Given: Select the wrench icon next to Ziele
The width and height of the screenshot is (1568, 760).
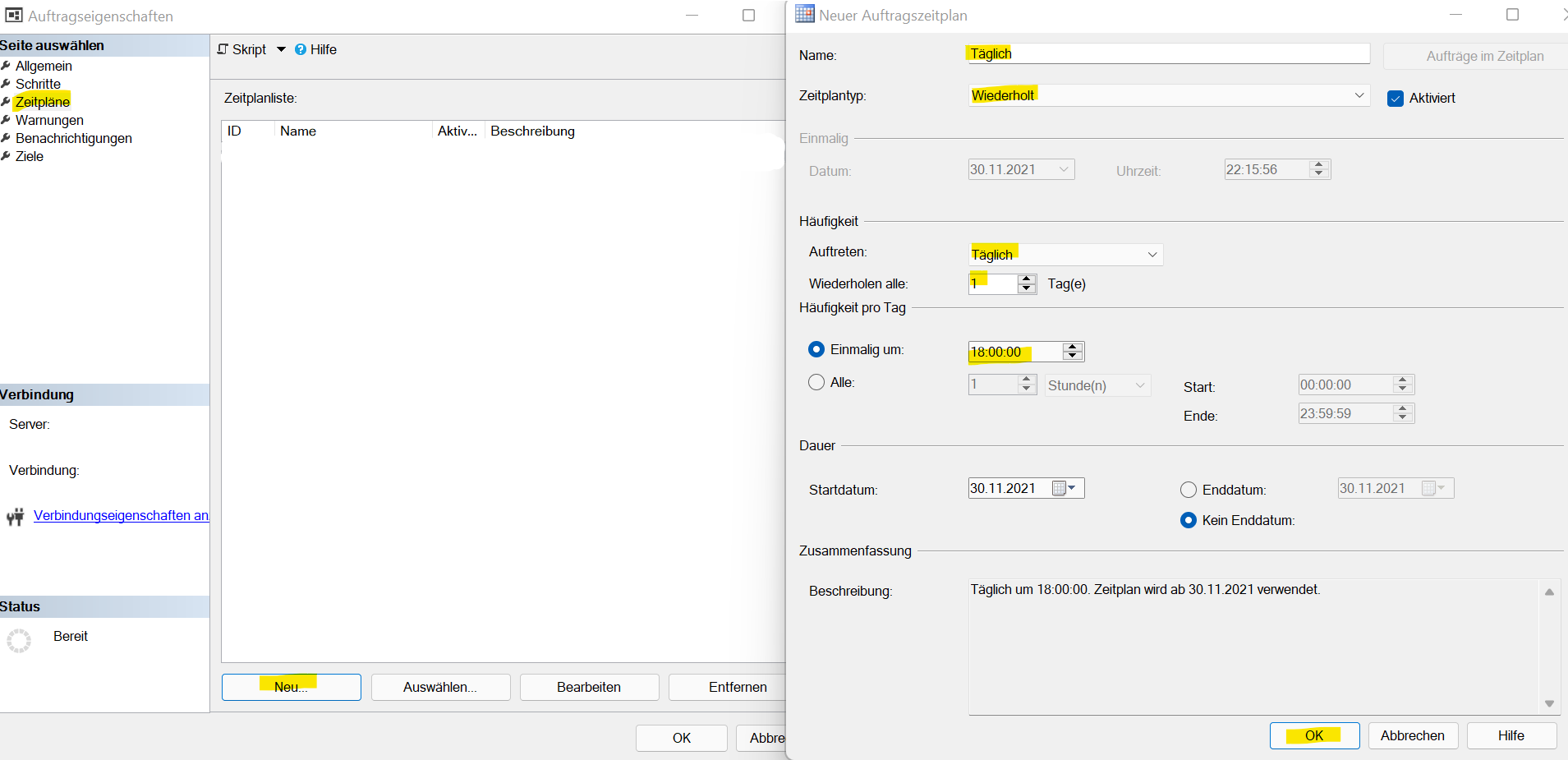Looking at the screenshot, I should 7,156.
